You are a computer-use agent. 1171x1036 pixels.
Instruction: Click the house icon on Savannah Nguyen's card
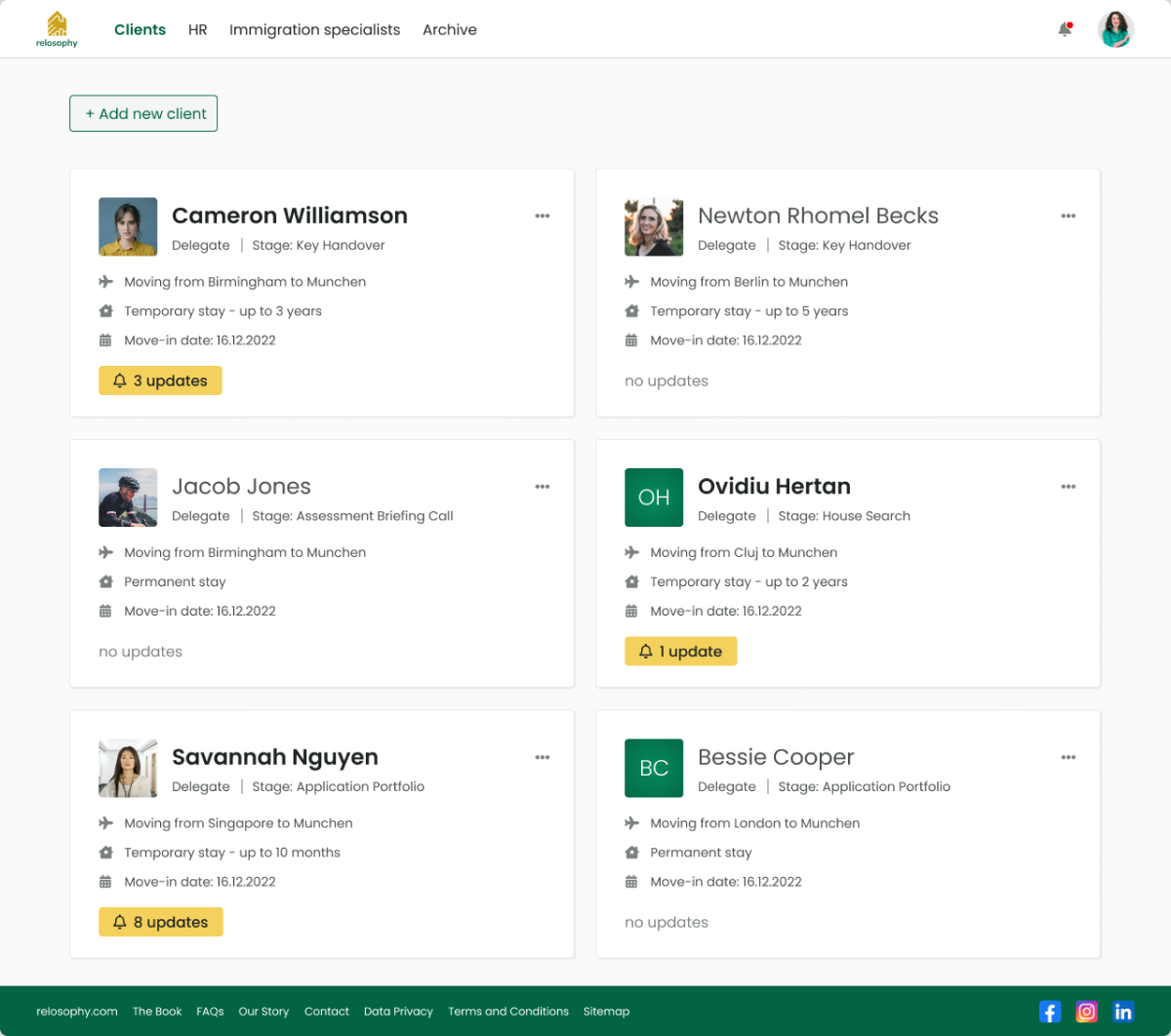point(105,853)
